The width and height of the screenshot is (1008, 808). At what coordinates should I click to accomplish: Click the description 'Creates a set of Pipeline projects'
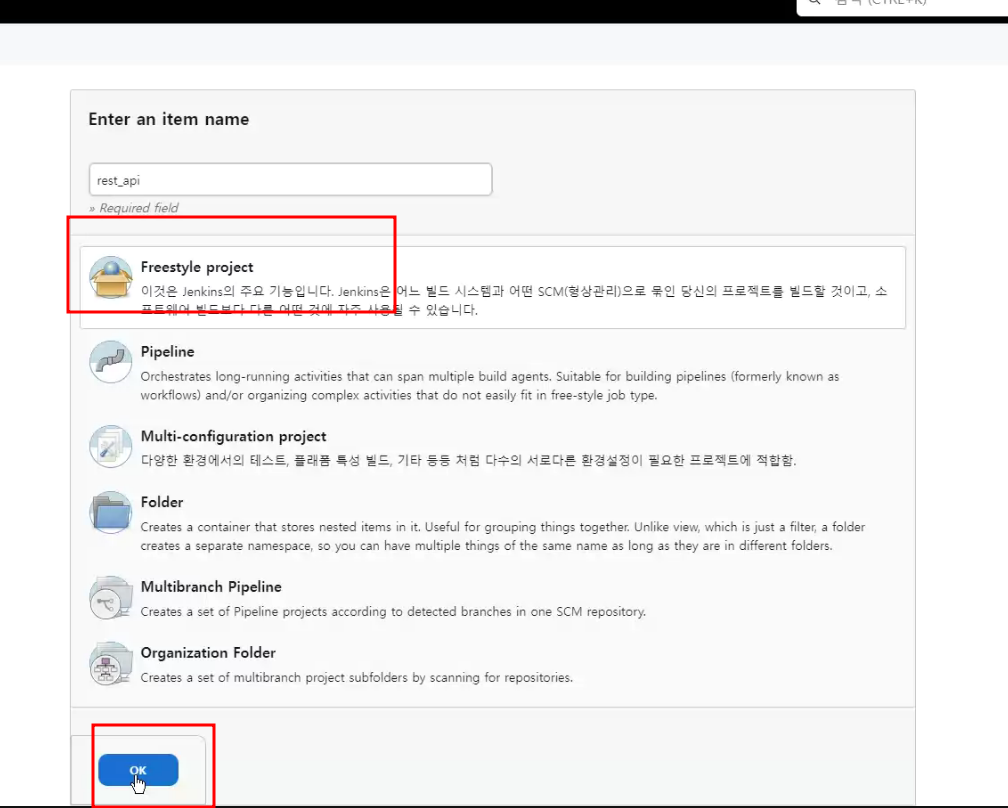[x=393, y=611]
